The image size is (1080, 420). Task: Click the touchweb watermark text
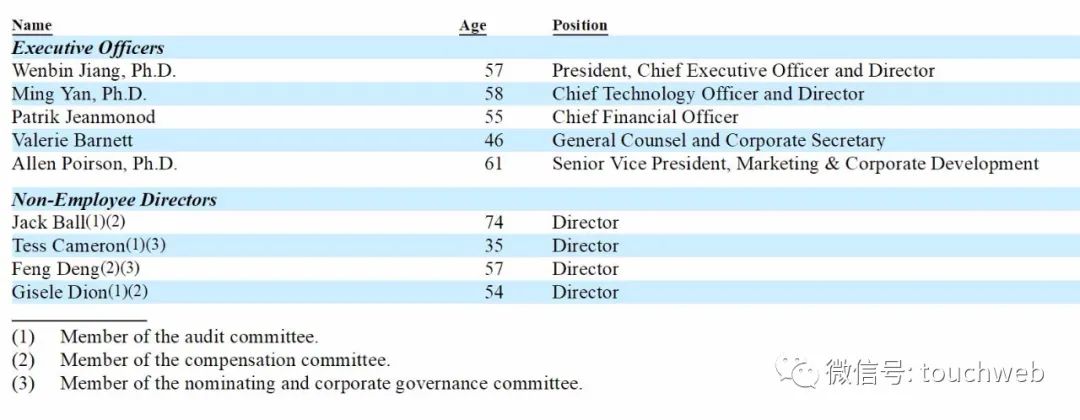[x=982, y=372]
